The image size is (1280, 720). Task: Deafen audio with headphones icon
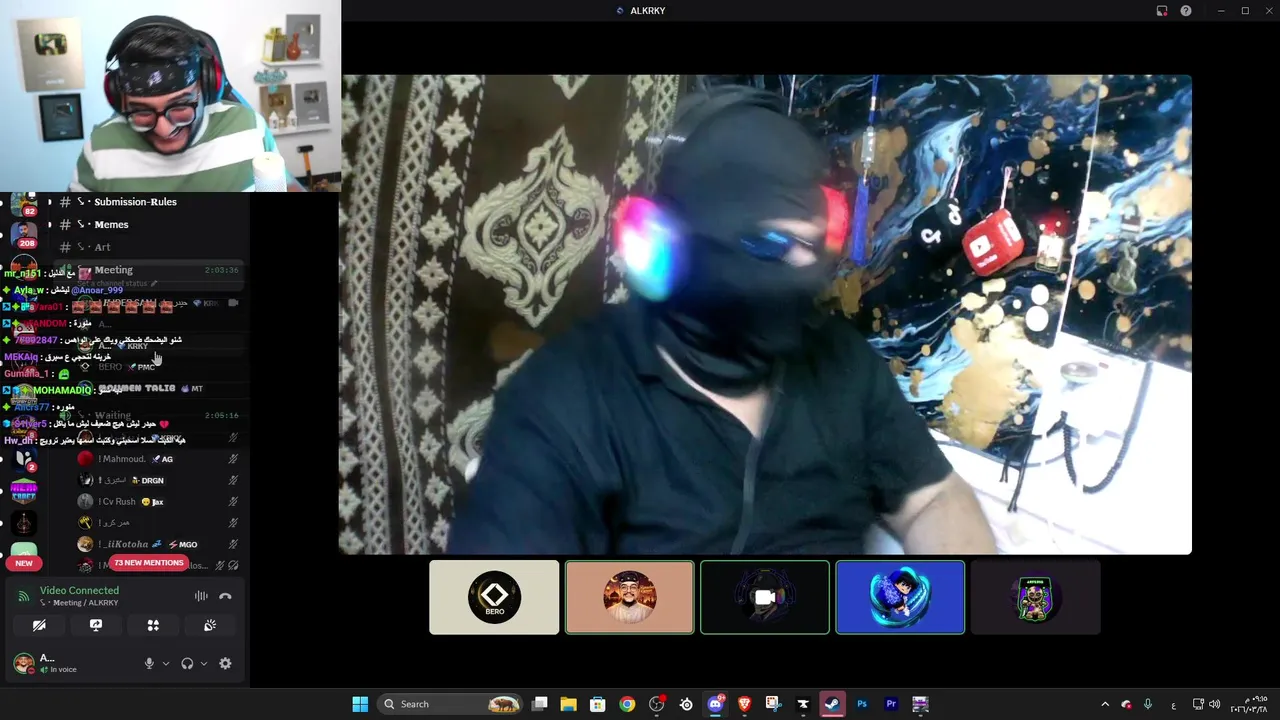pyautogui.click(x=187, y=663)
